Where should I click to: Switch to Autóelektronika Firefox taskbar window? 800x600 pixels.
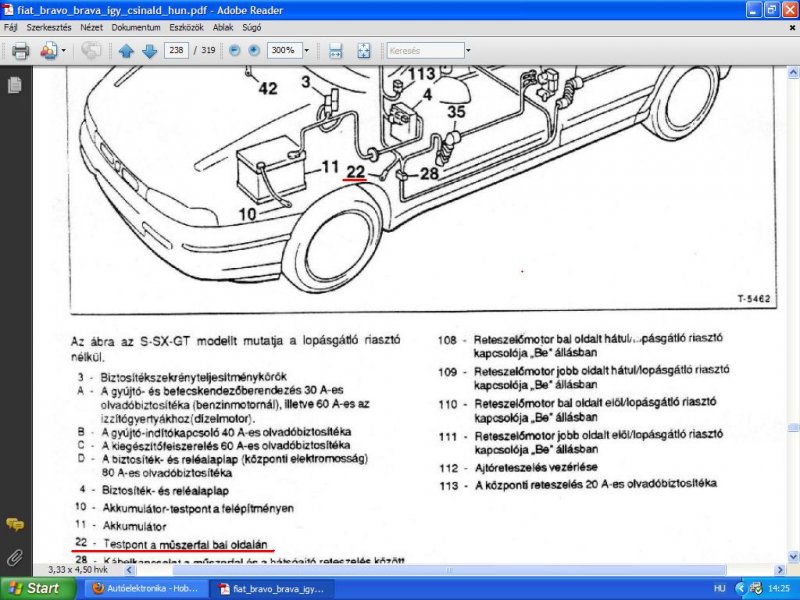(x=146, y=589)
